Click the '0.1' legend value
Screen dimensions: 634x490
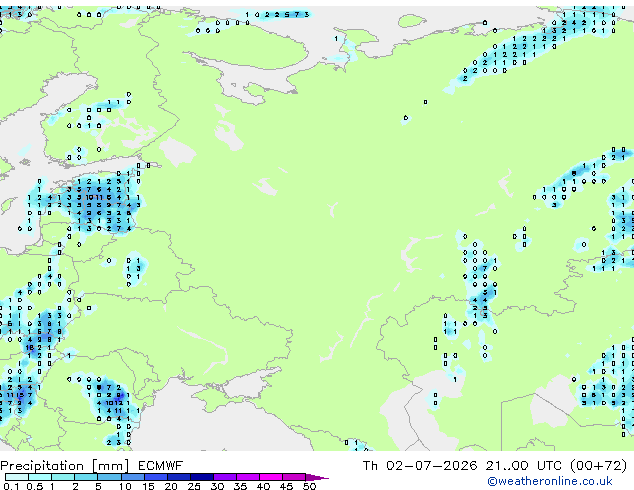11,486
